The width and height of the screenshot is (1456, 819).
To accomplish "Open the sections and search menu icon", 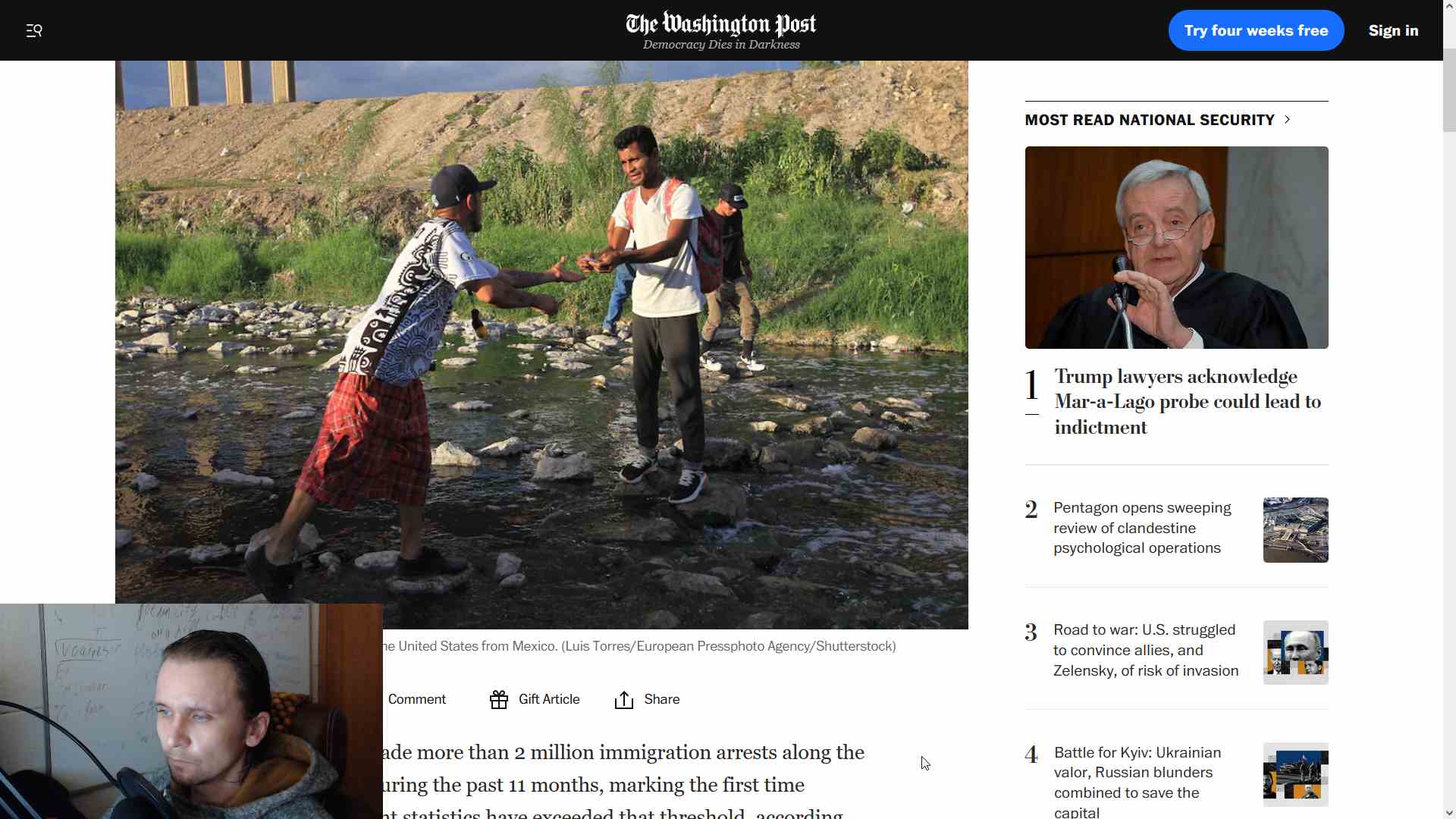I will click(x=34, y=30).
